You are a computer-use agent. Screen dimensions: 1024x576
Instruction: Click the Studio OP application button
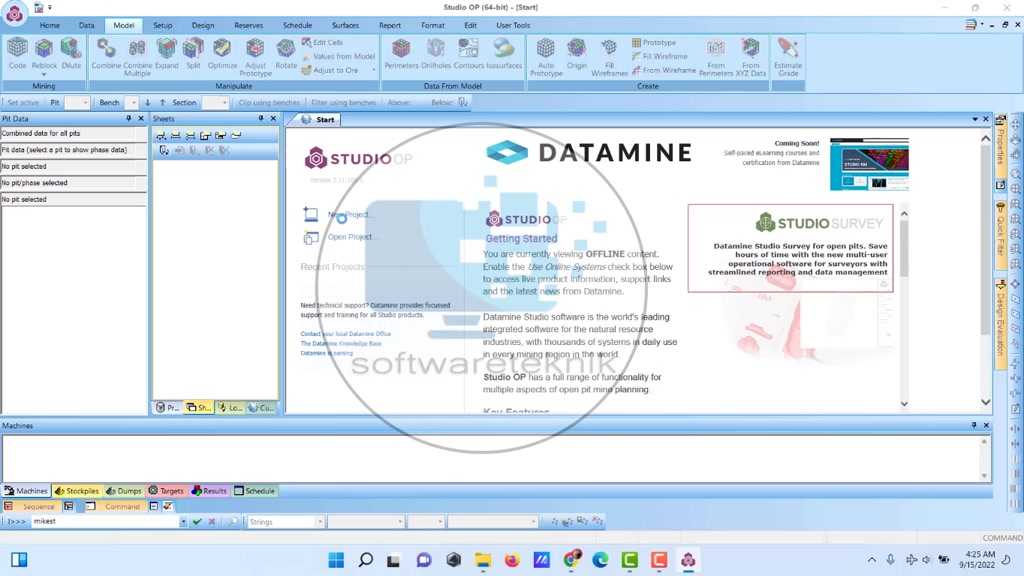(14, 14)
